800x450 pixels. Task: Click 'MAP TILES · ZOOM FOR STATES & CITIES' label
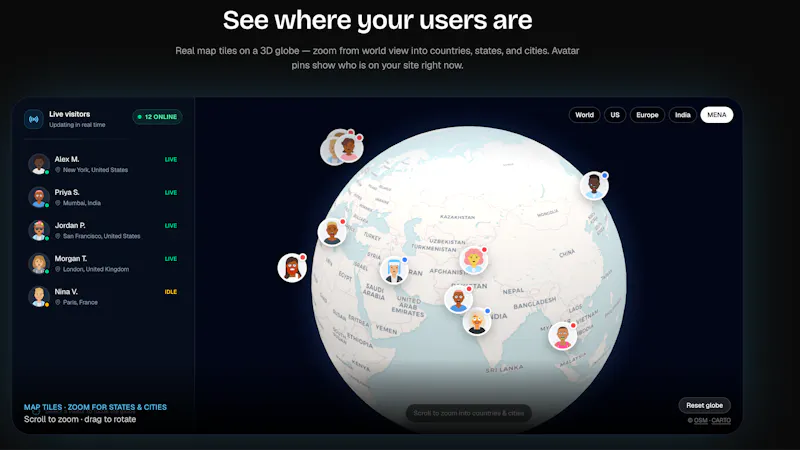click(x=95, y=407)
